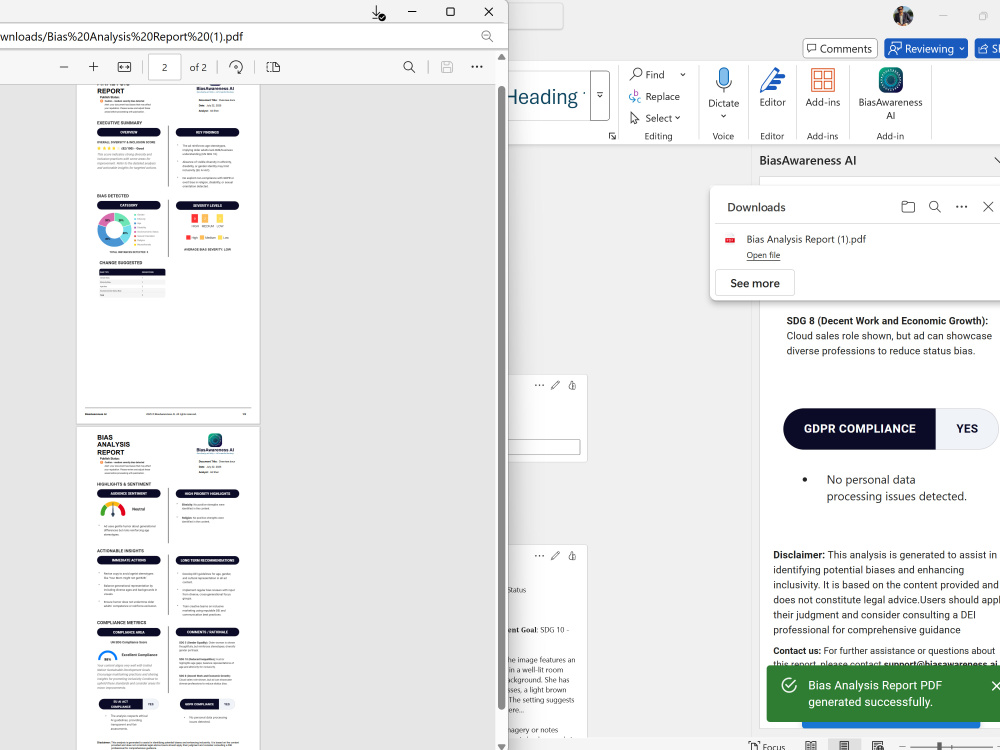
Task: Open PDF search with magnifier icon
Action: pyautogui.click(x=409, y=67)
